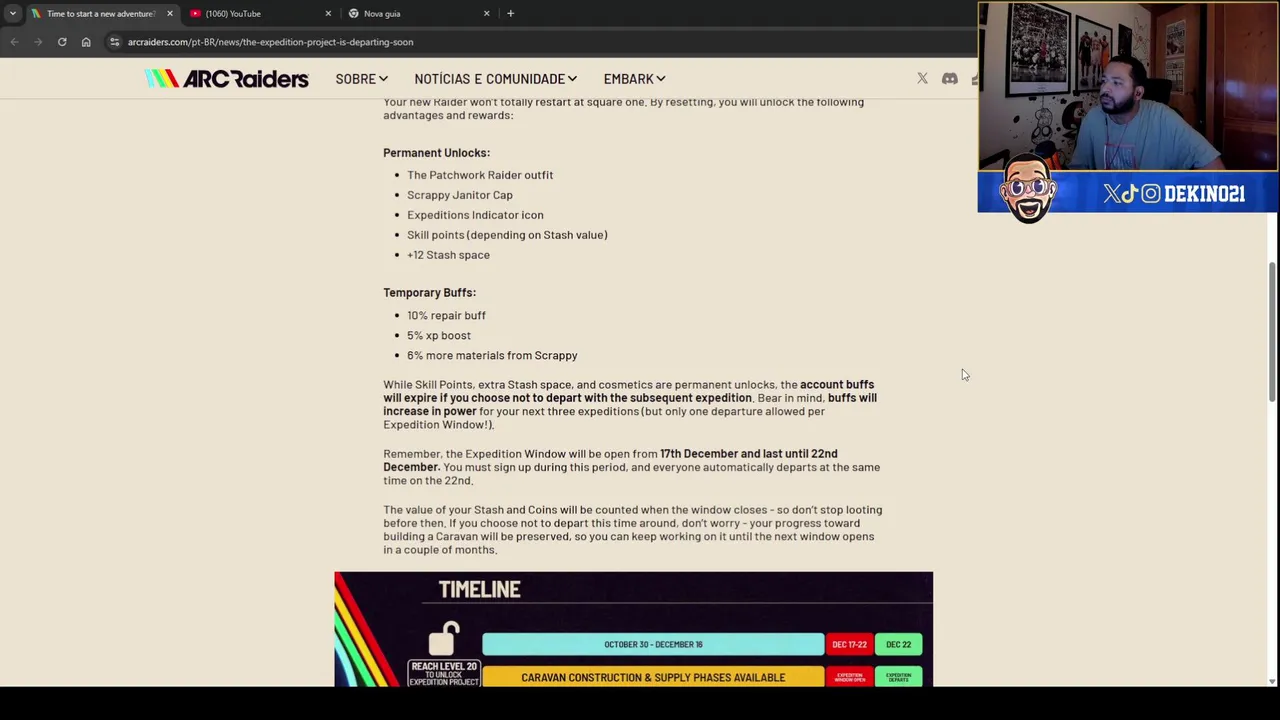Close the 'Time to start a new adventure' tab
1280x720 pixels.
click(x=169, y=14)
